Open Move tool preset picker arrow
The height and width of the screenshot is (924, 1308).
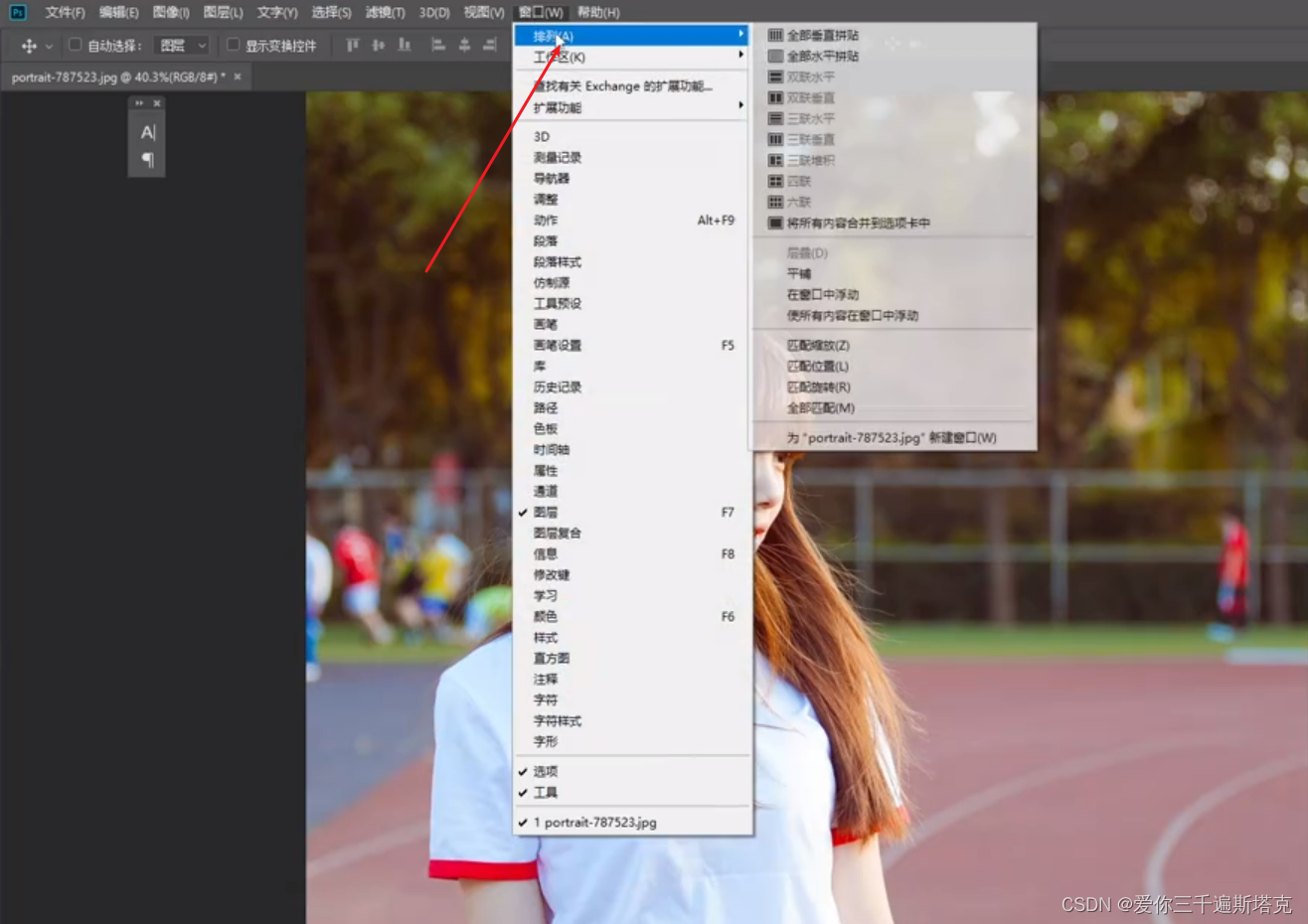pos(49,47)
